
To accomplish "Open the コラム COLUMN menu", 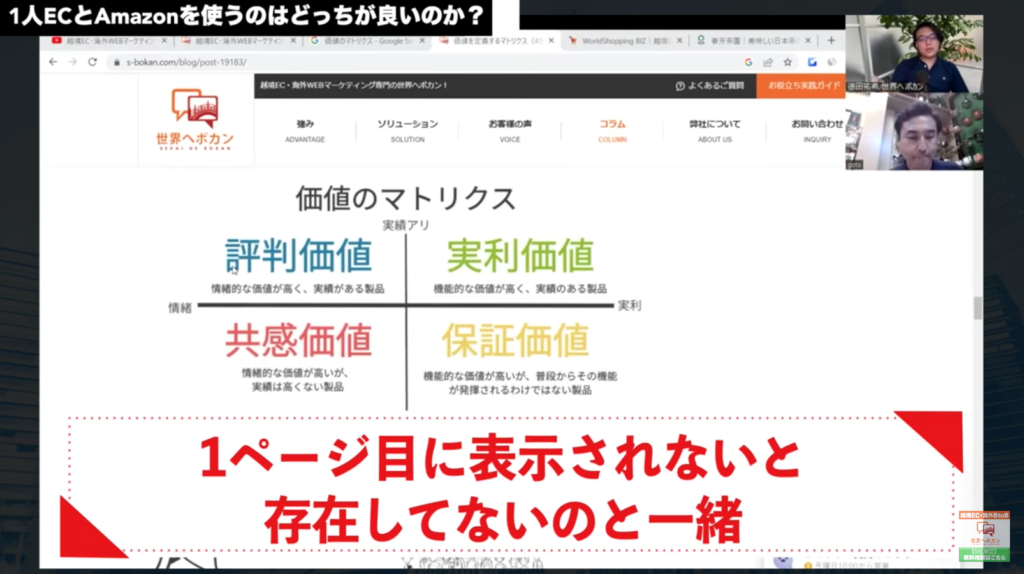I will click(613, 131).
